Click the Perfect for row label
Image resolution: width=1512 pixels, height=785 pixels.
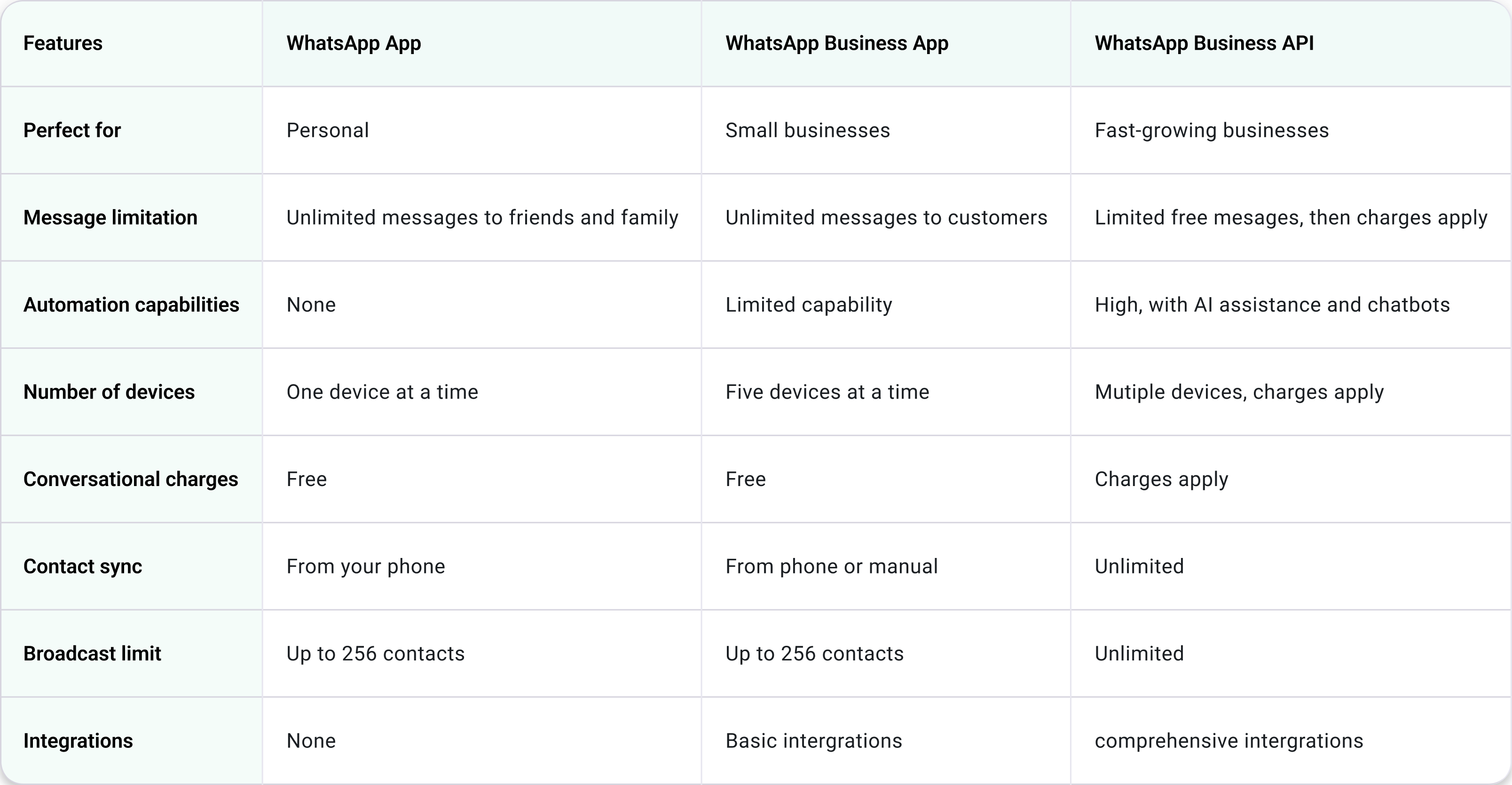click(72, 130)
